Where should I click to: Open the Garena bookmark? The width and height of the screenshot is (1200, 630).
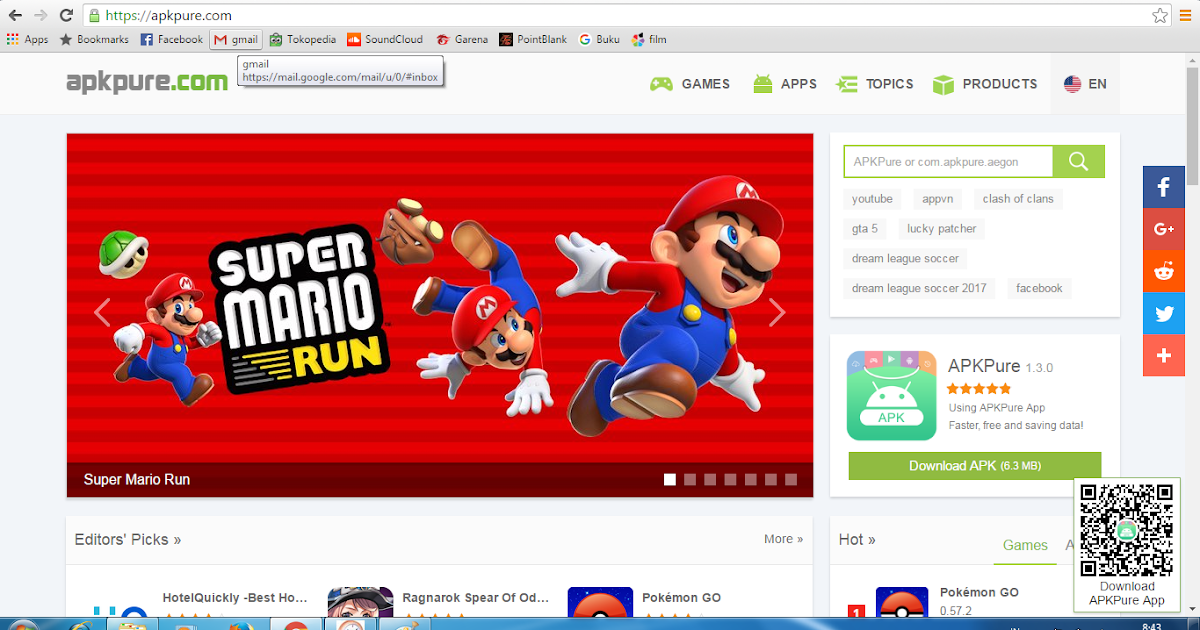point(461,40)
